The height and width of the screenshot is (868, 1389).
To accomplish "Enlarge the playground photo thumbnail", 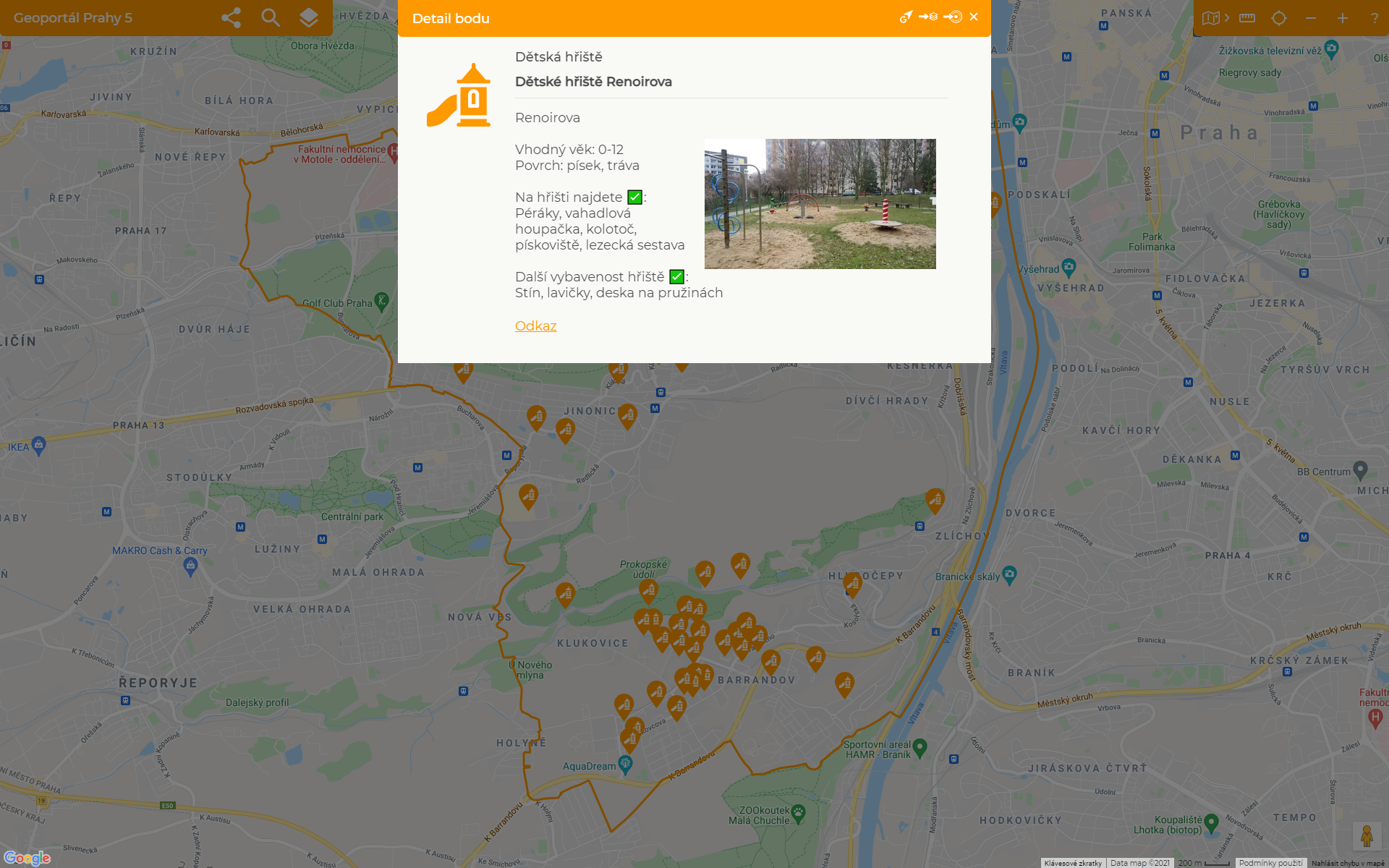I will pyautogui.click(x=820, y=204).
